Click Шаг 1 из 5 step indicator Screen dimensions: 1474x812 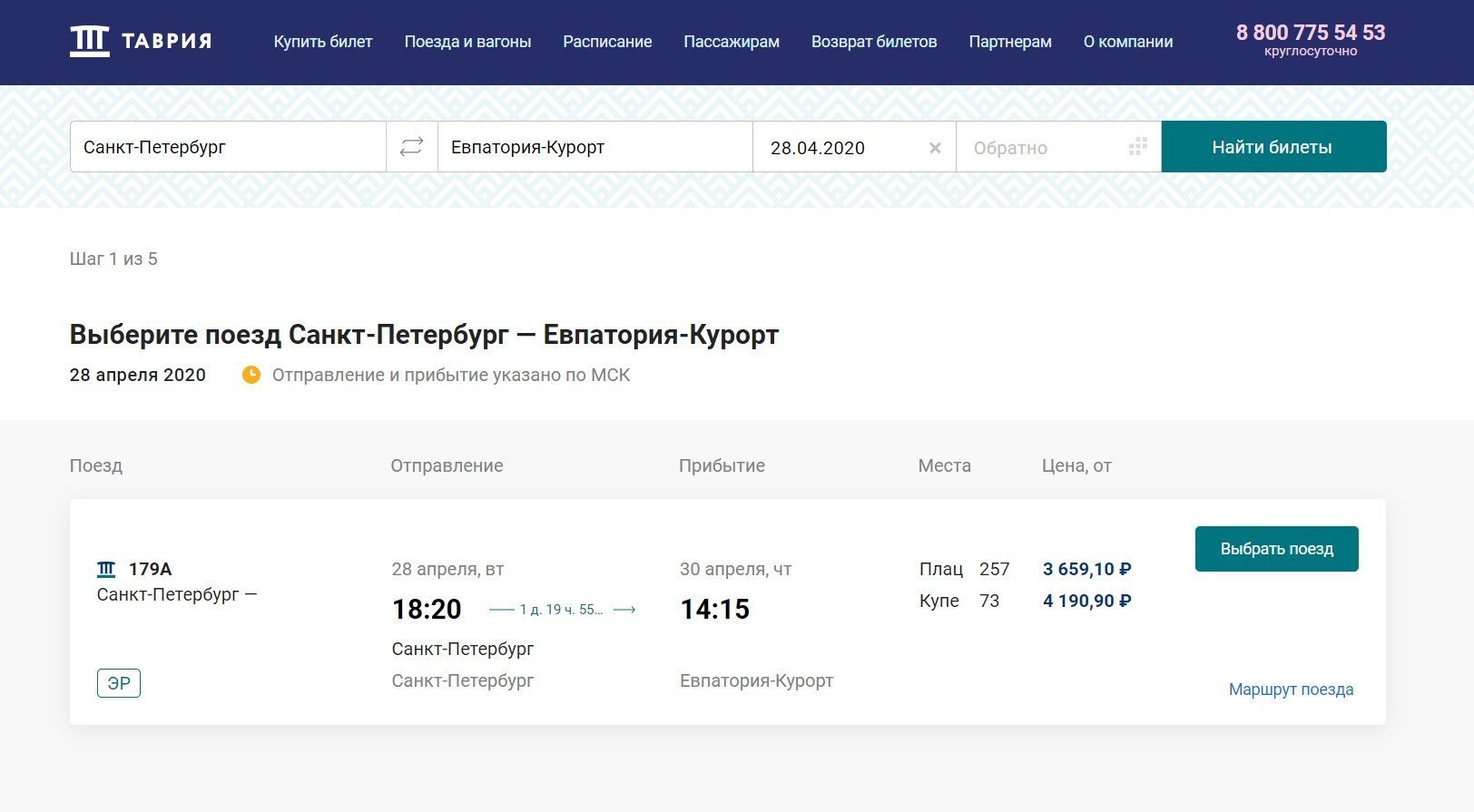tap(113, 259)
